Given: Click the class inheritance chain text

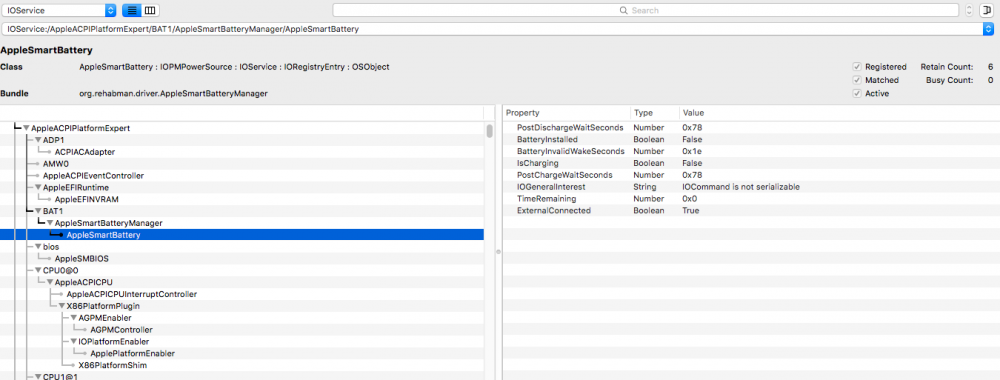Looking at the screenshot, I should pos(234,67).
